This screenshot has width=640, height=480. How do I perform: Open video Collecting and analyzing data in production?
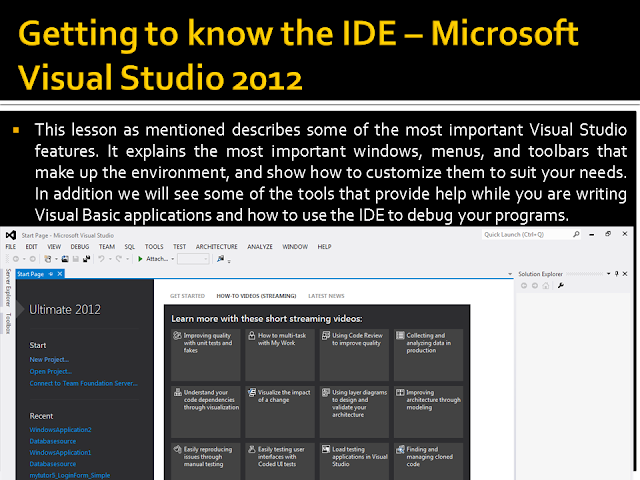click(429, 355)
